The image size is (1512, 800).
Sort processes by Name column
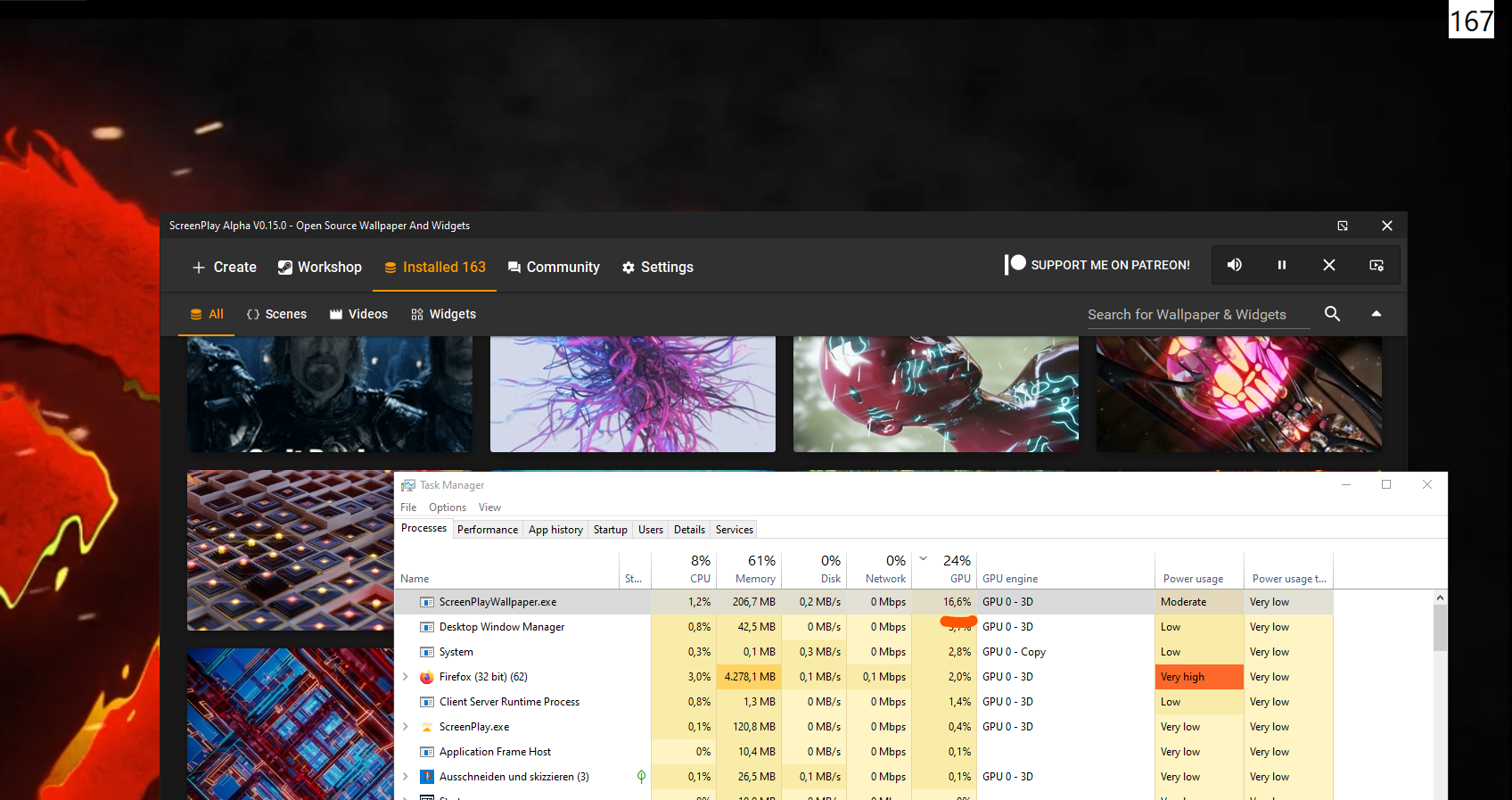tap(507, 570)
